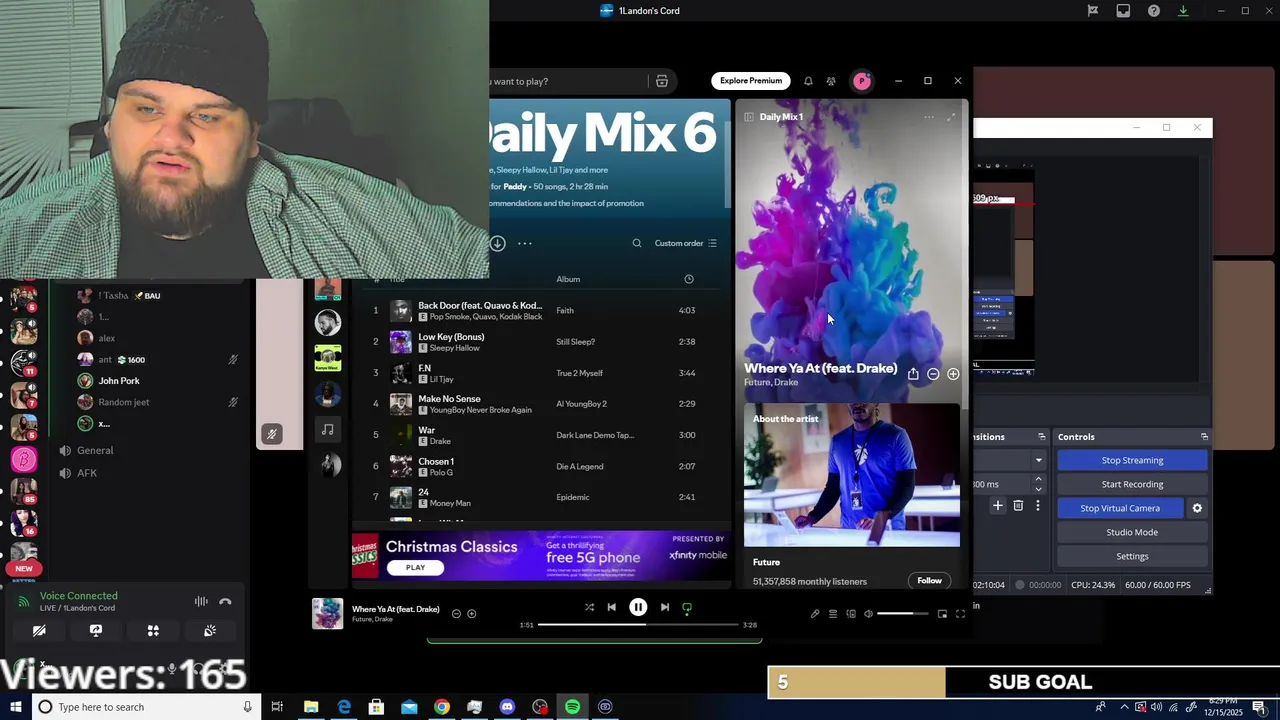The height and width of the screenshot is (720, 1280).
Task: Sort tracks by duration clock column
Action: coord(689,279)
